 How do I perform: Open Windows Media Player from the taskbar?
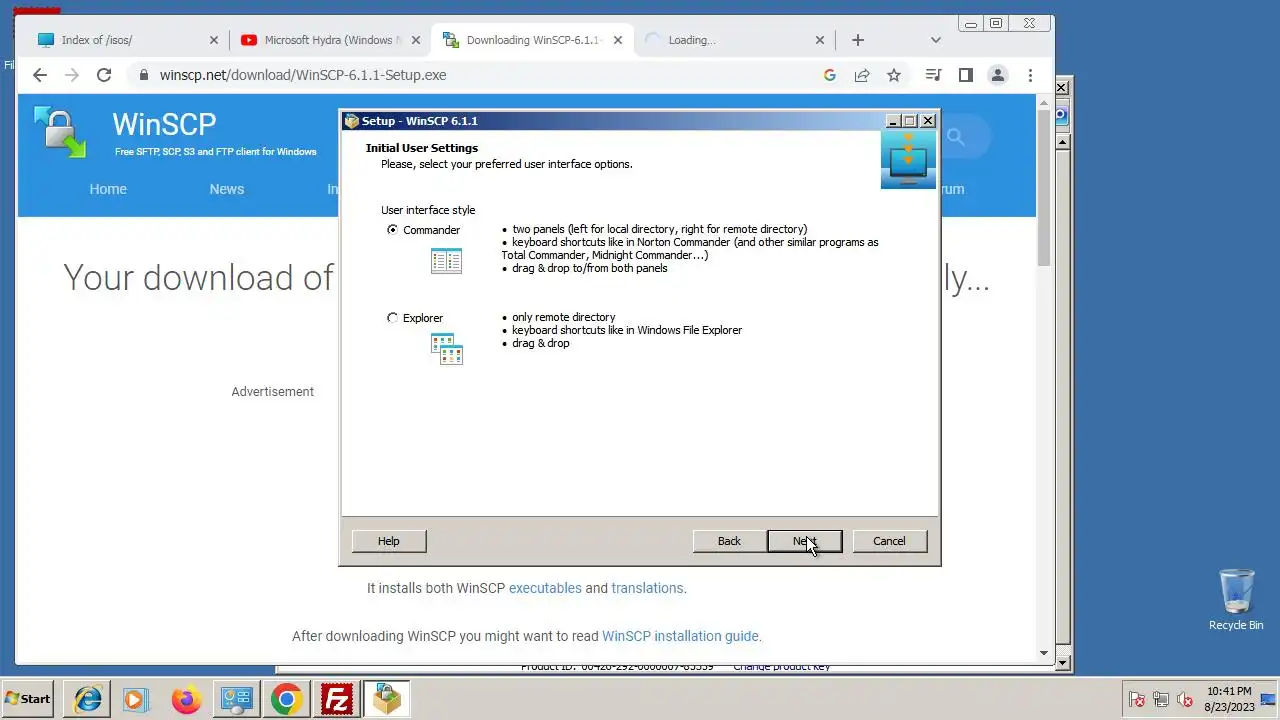click(136, 699)
